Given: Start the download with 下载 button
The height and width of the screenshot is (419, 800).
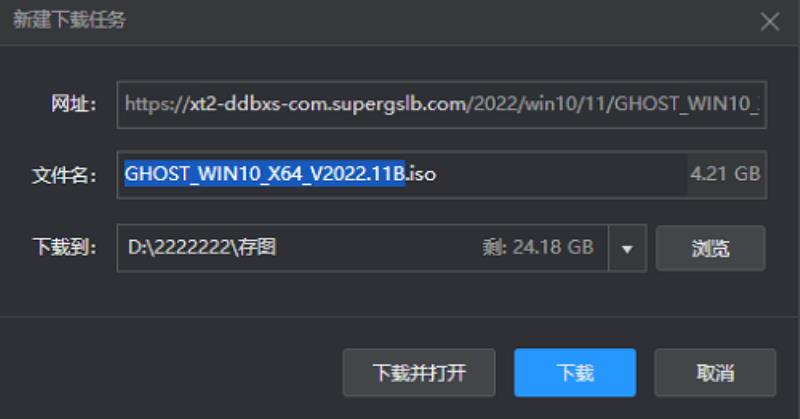Looking at the screenshot, I should coord(575,373).
